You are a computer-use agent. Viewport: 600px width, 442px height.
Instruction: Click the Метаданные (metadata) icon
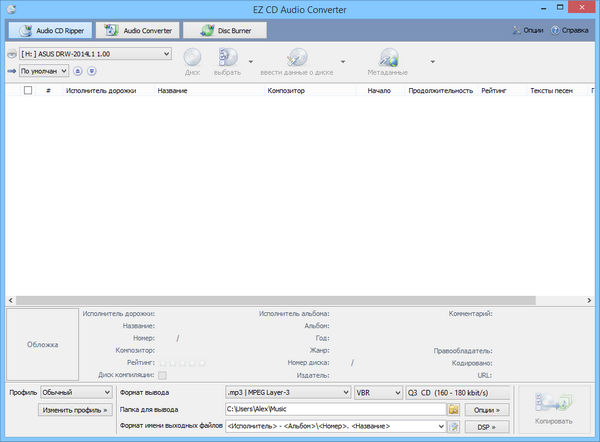391,59
